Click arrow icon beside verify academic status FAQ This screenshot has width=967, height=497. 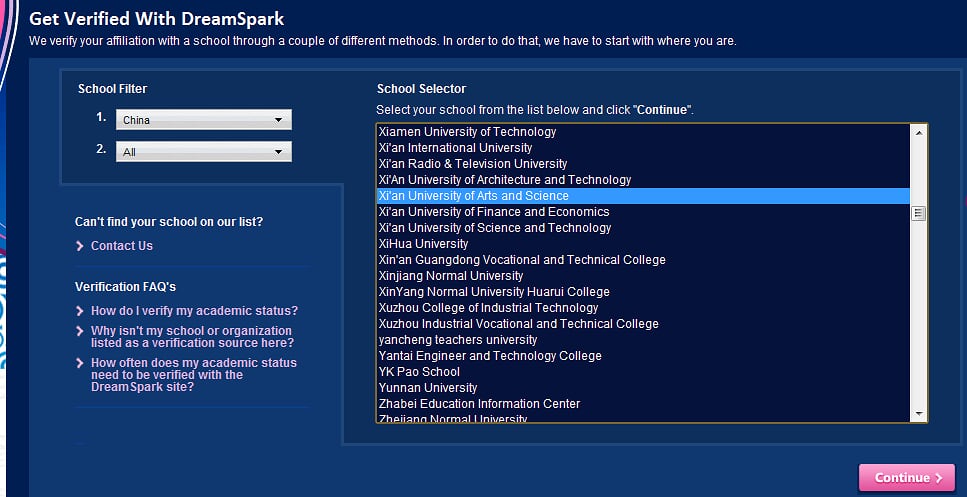click(80, 310)
